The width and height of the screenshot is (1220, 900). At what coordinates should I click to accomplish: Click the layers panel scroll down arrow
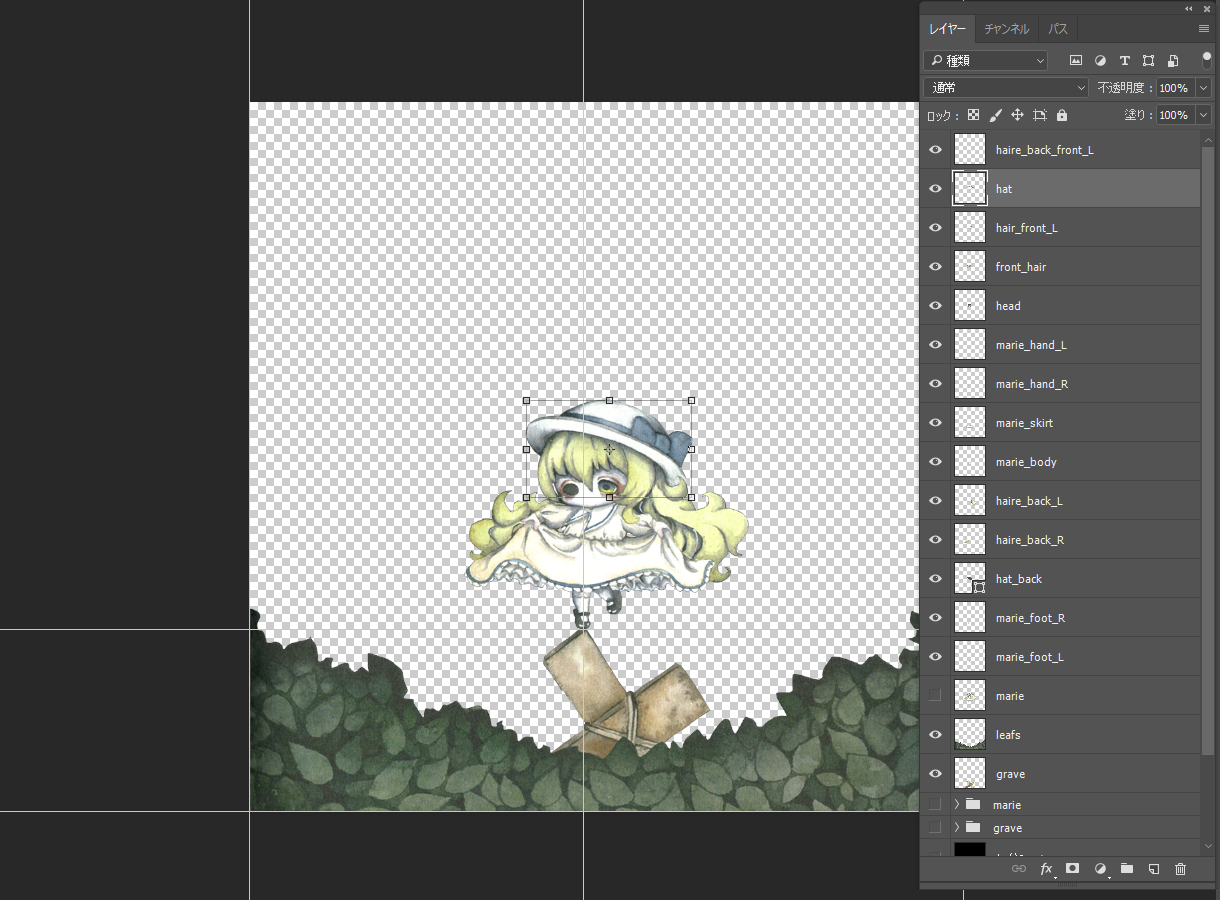tap(1208, 847)
